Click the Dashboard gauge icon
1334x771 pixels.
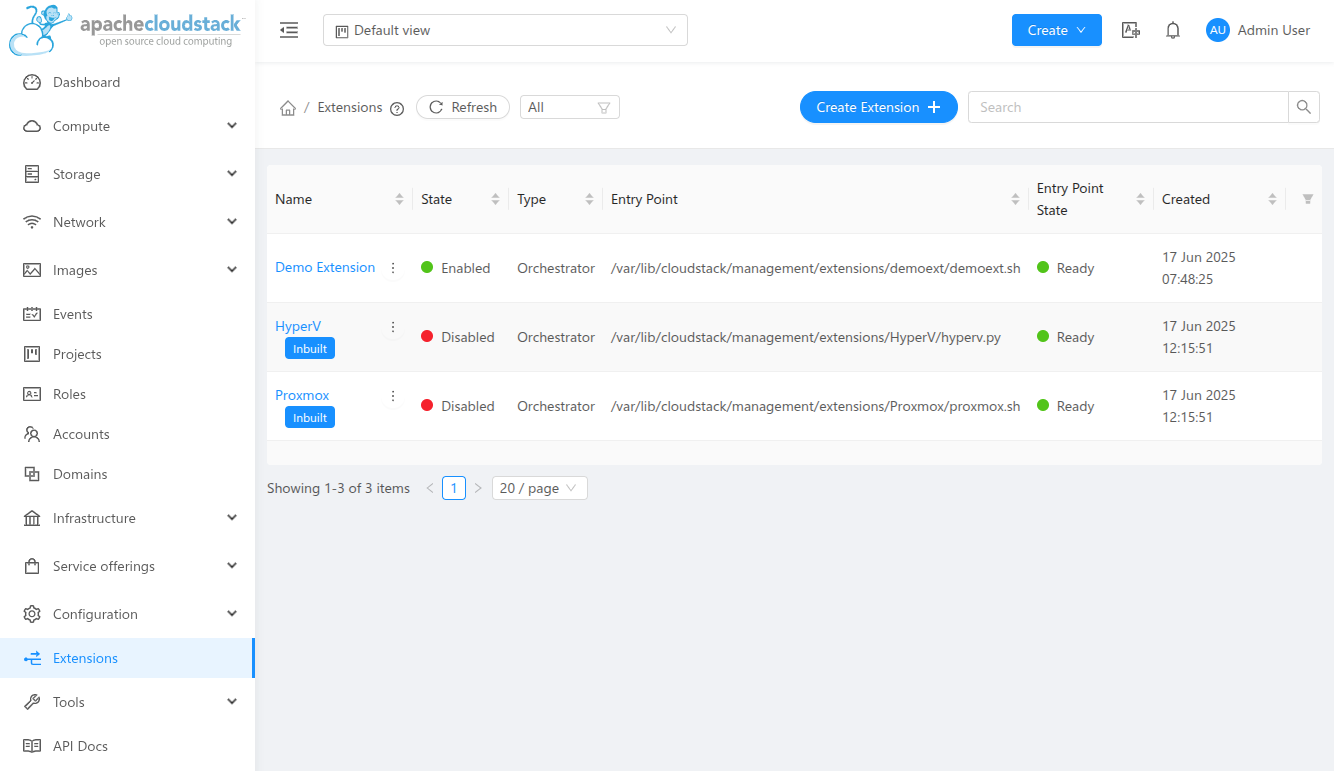coord(32,82)
